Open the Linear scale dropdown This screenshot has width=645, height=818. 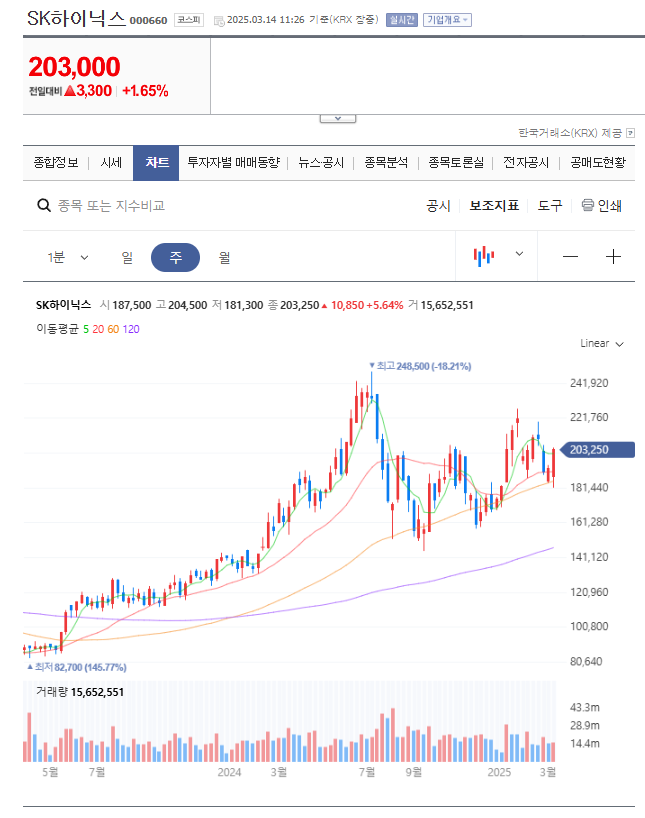(x=602, y=343)
